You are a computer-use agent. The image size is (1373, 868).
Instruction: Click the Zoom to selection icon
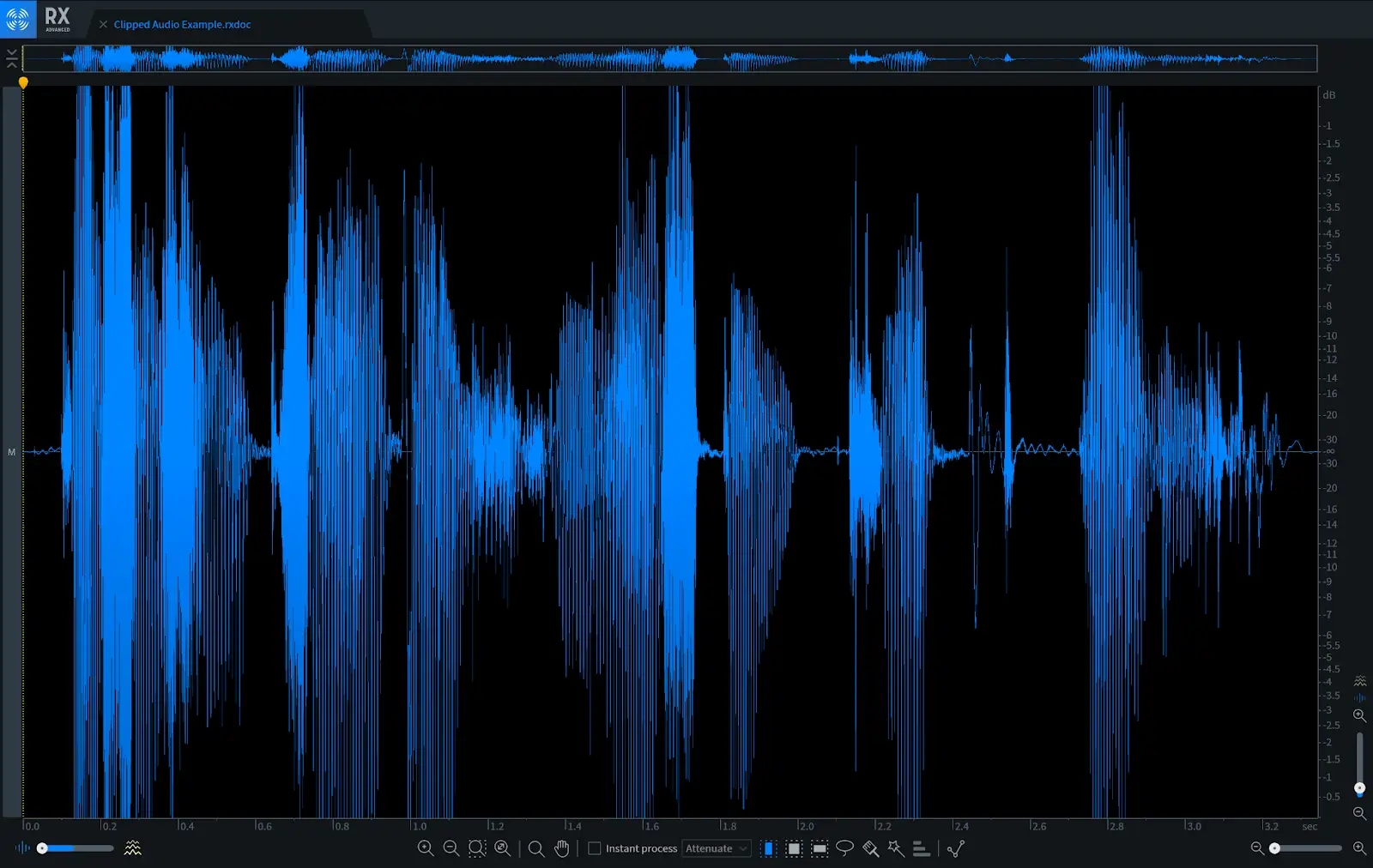(477, 848)
